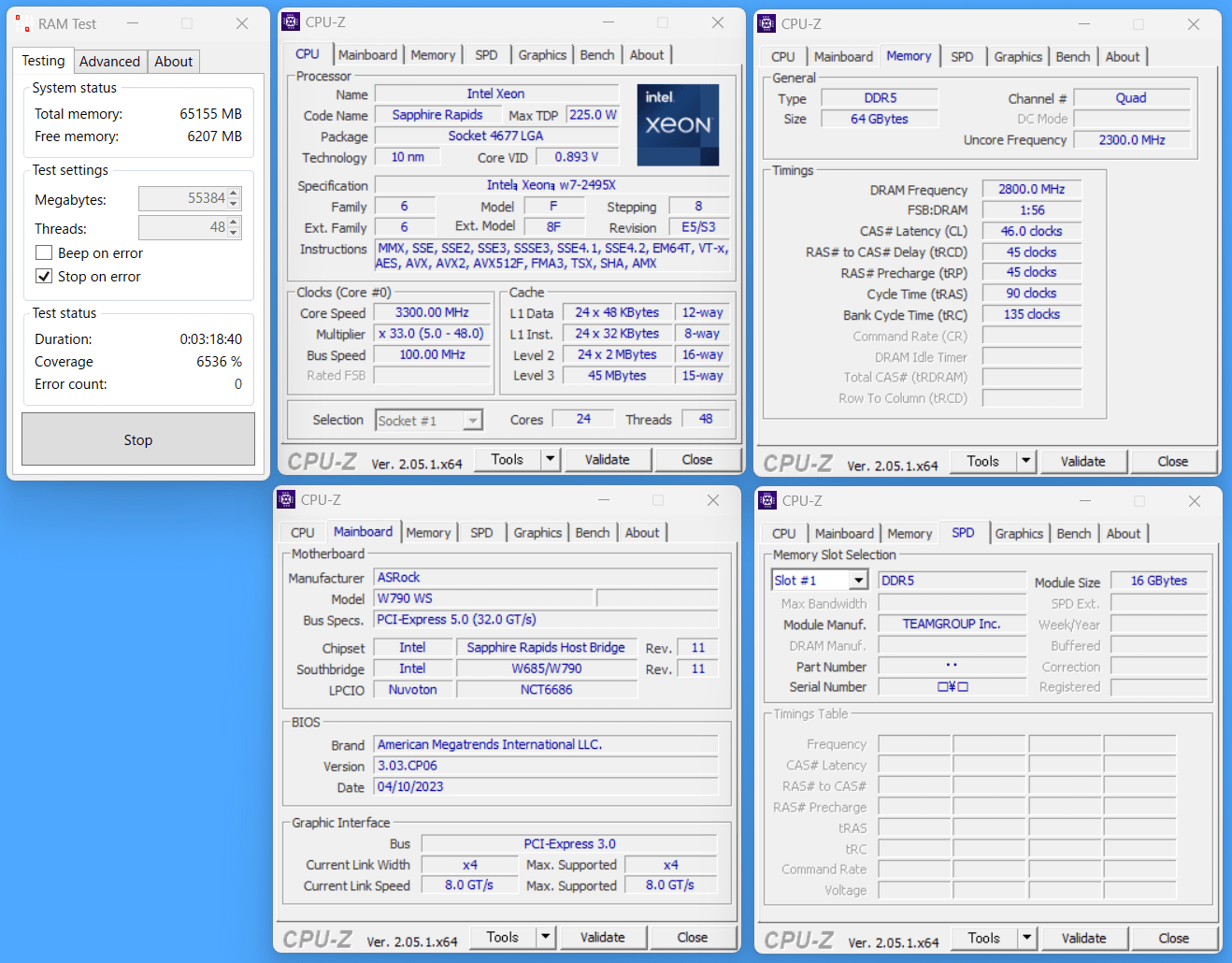The width and height of the screenshot is (1232, 963).
Task: Switch to the Advanced tab in RAM Test
Action: tap(109, 62)
